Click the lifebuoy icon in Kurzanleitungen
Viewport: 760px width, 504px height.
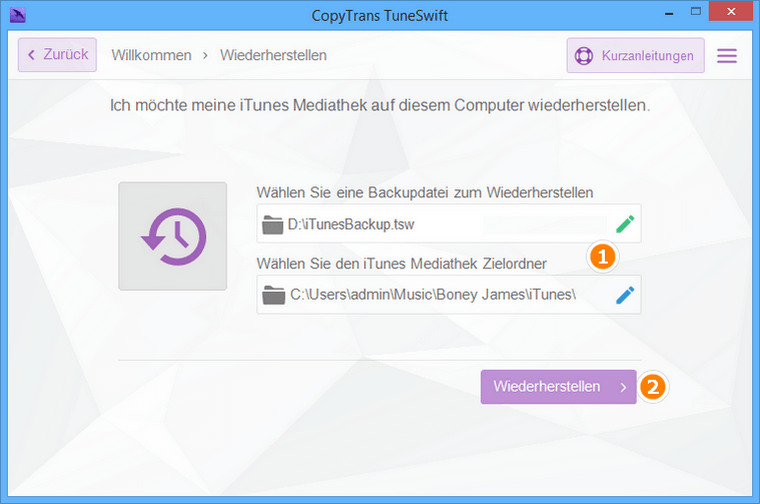point(584,56)
